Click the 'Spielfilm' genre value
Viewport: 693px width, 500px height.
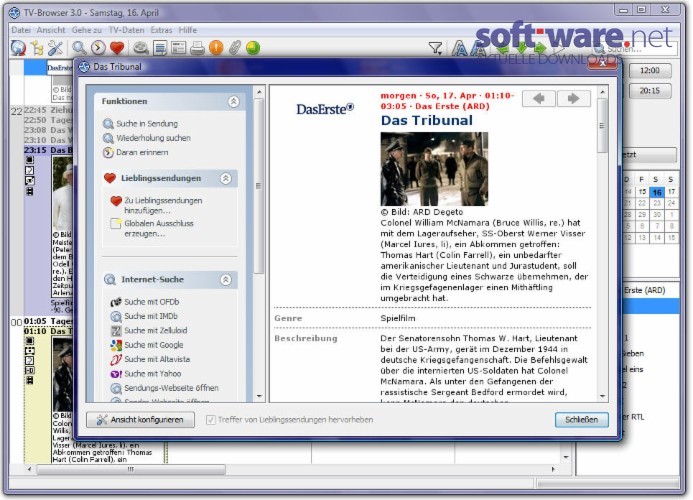click(398, 318)
